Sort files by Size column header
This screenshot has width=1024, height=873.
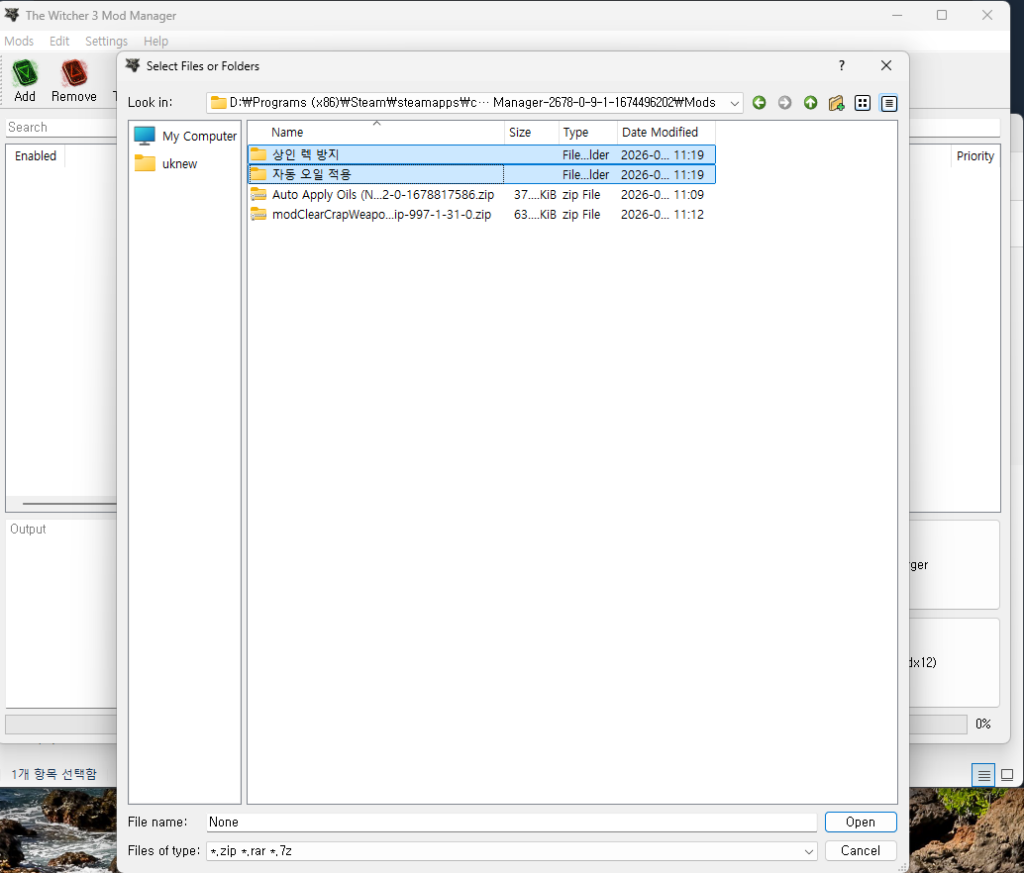(x=532, y=132)
